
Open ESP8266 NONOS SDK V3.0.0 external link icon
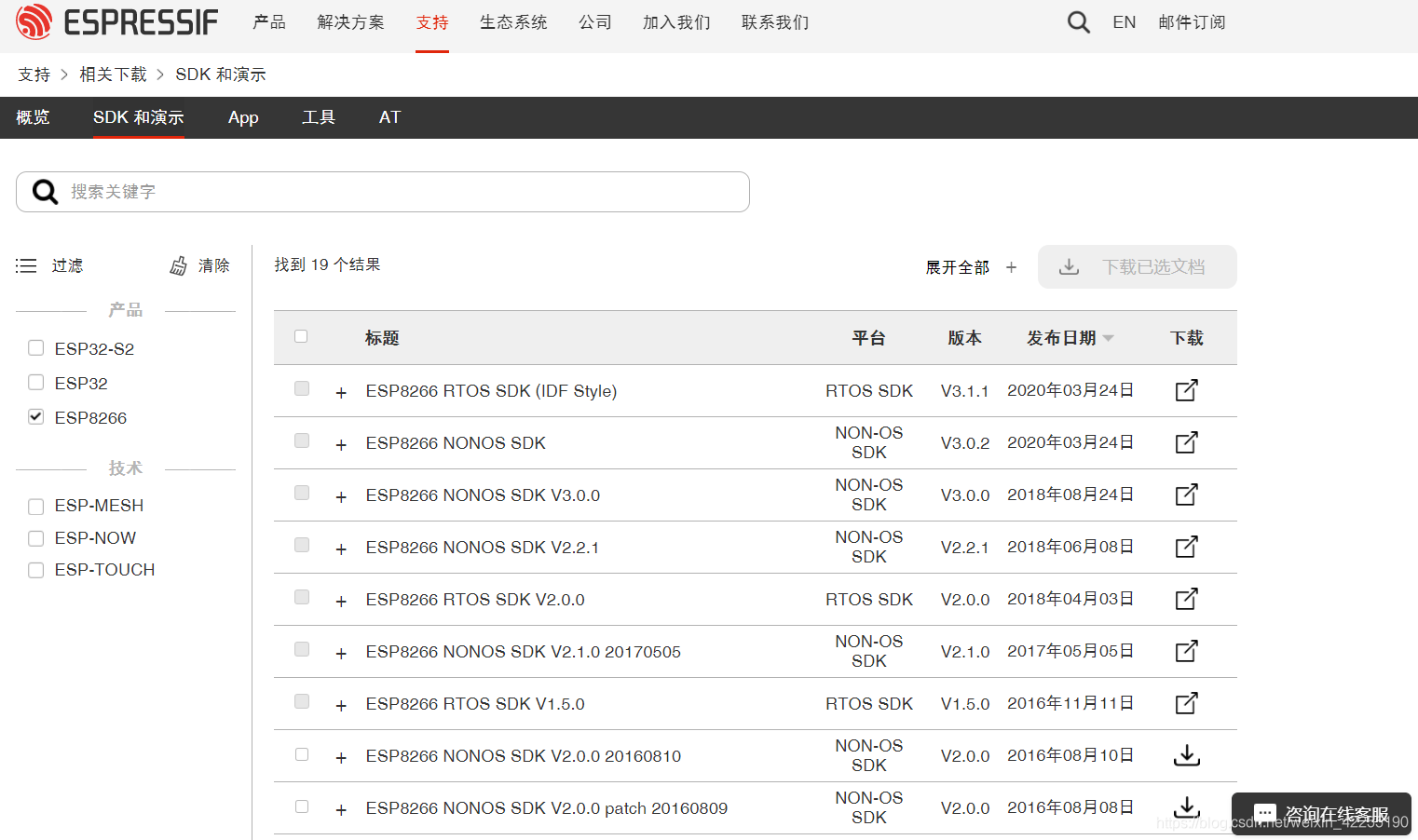(1185, 495)
